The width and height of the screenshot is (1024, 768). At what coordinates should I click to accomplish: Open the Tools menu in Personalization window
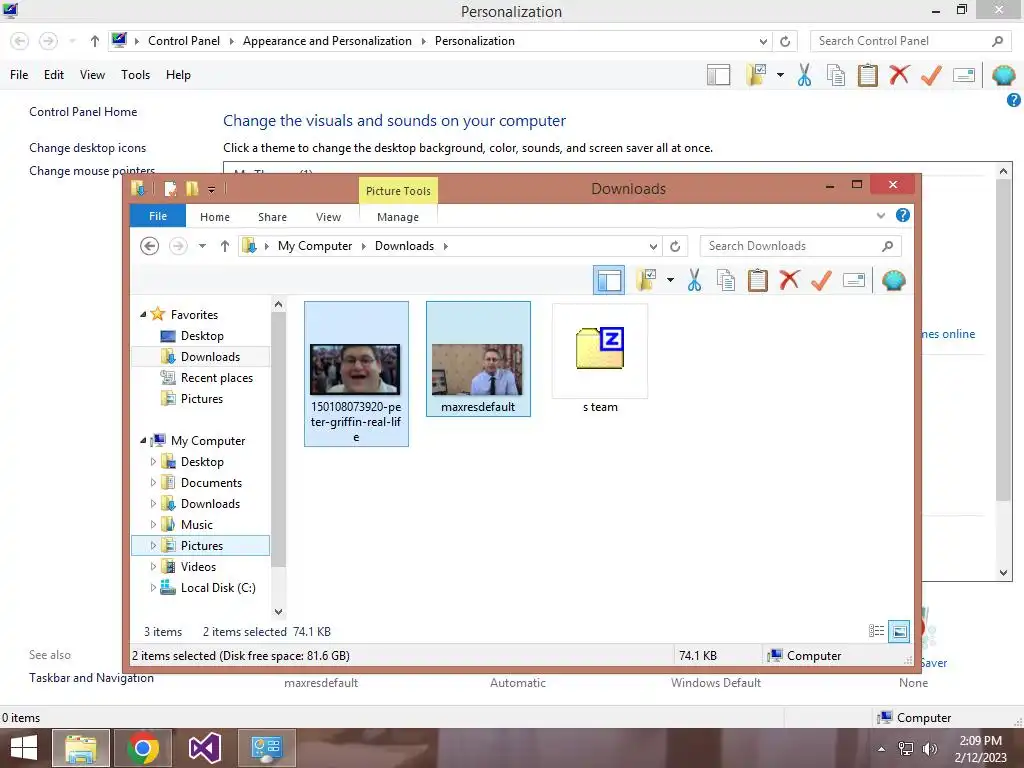coord(135,75)
